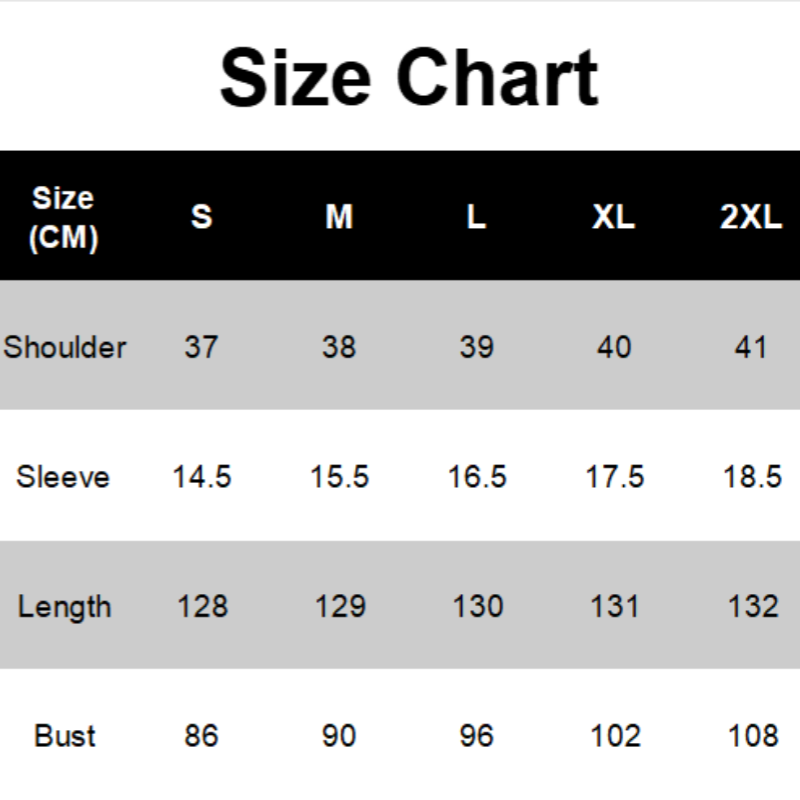Click the bust value 90 for M
800x800 pixels.
339,736
